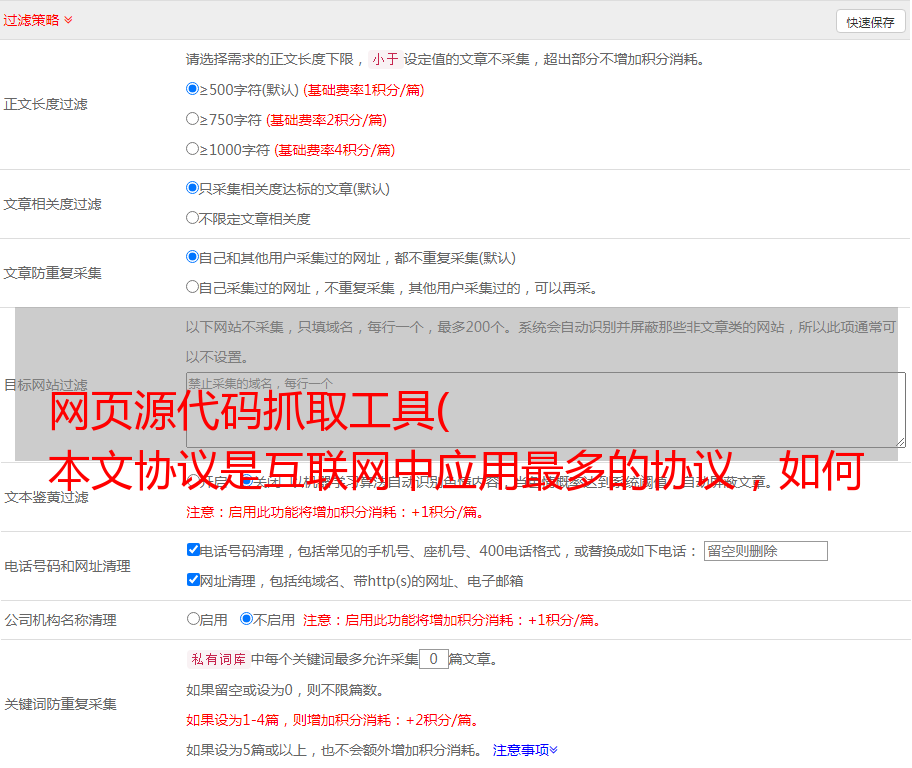Choose 不限定文章相关度 radio option
The image size is (912, 768).
click(x=193, y=218)
